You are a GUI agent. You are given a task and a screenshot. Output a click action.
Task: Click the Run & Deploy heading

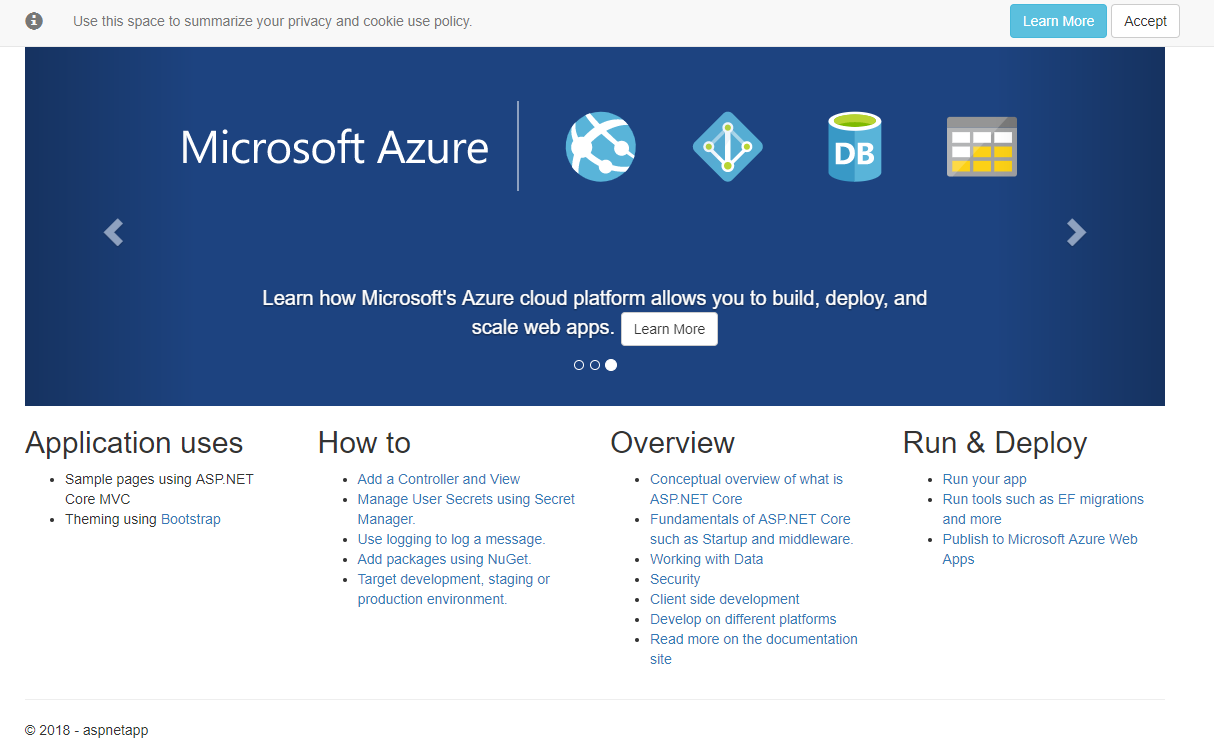(x=995, y=443)
